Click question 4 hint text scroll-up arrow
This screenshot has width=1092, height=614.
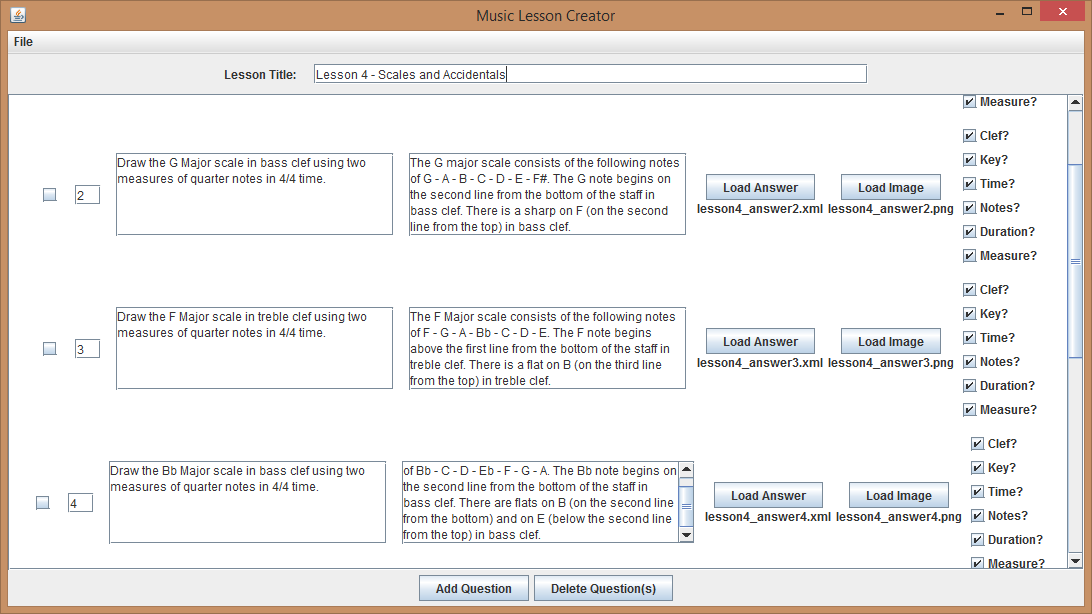pyautogui.click(x=686, y=469)
